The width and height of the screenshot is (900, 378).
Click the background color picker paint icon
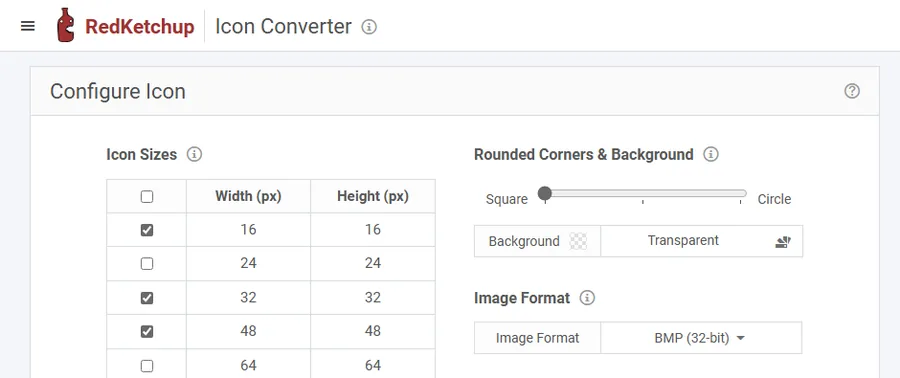point(783,241)
